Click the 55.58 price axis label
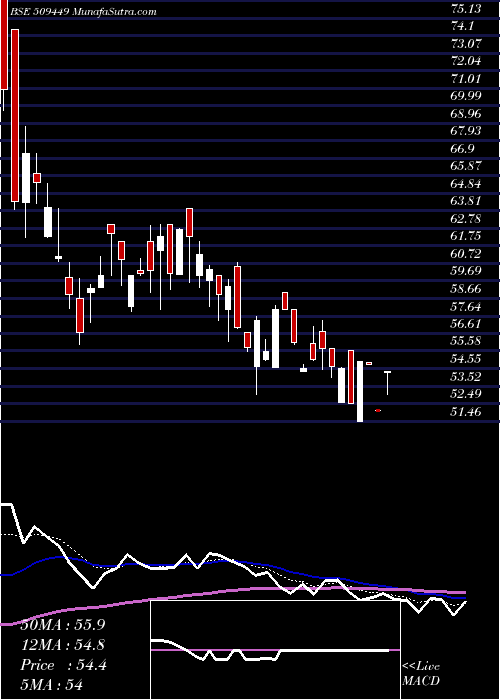Screen dimensions: 500x700 (466, 341)
